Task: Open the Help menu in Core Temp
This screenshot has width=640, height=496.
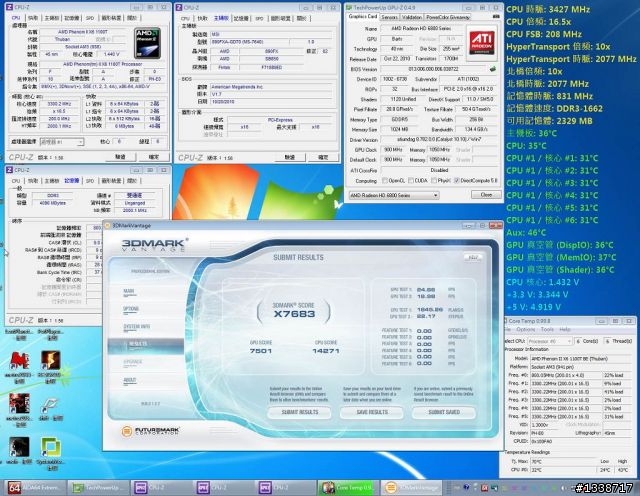Action: coord(565,329)
